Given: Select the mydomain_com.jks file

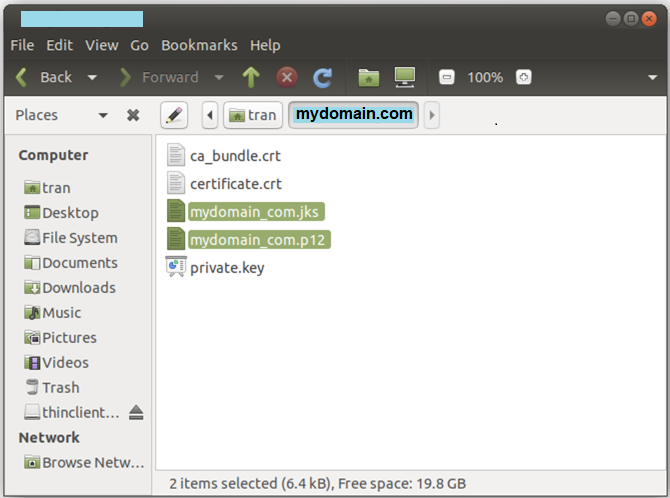Looking at the screenshot, I should (256, 212).
